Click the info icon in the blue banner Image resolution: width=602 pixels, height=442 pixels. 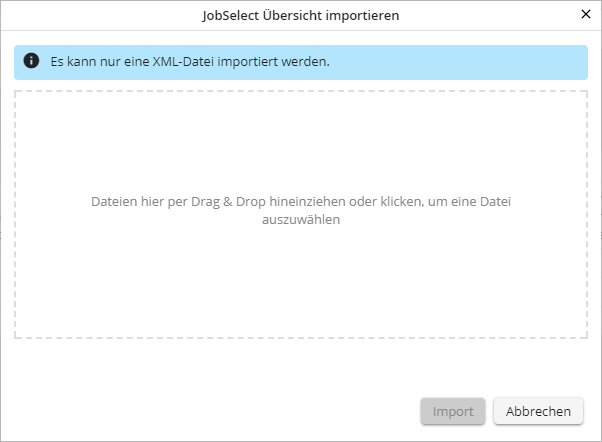[31, 61]
